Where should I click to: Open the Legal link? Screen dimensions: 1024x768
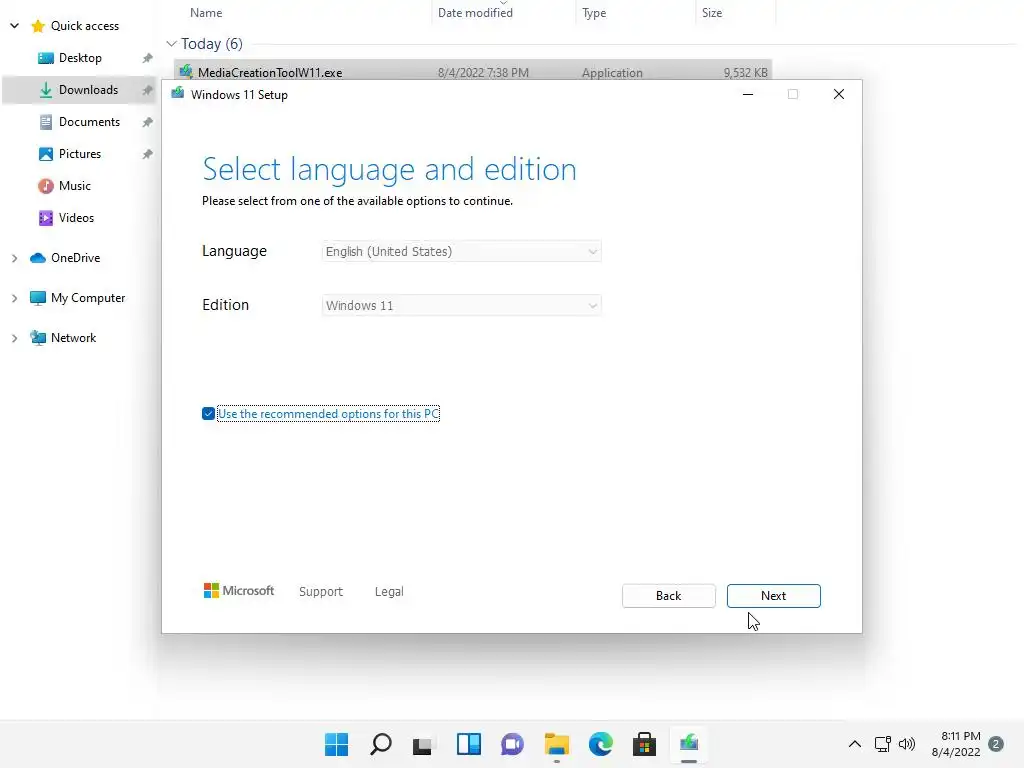[389, 591]
